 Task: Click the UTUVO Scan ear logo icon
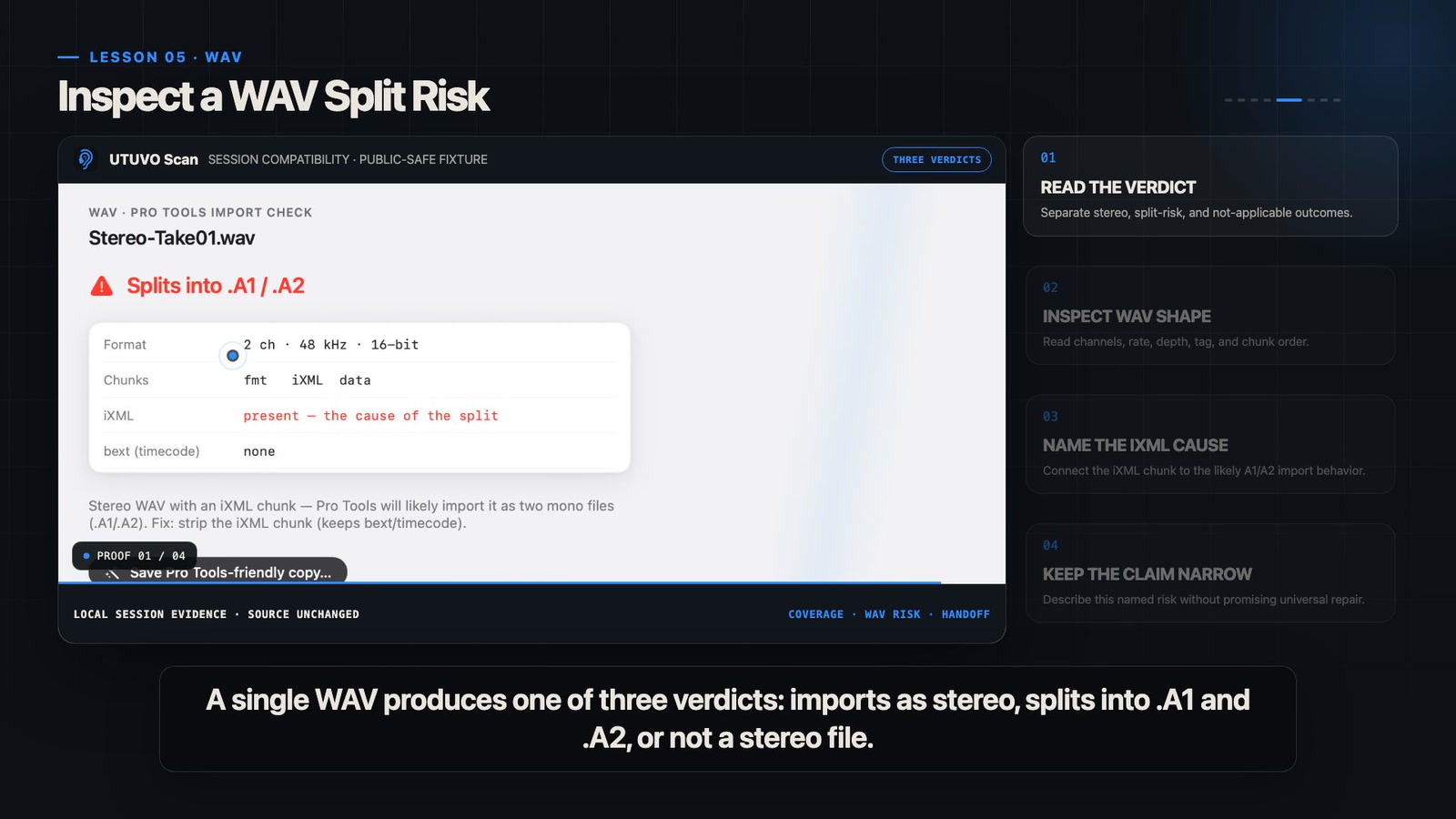tap(86, 159)
